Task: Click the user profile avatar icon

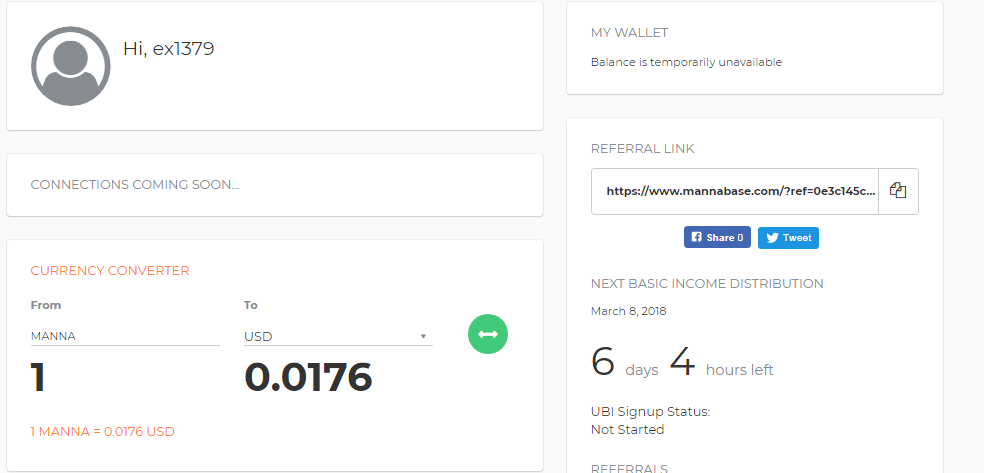Action: (x=70, y=66)
